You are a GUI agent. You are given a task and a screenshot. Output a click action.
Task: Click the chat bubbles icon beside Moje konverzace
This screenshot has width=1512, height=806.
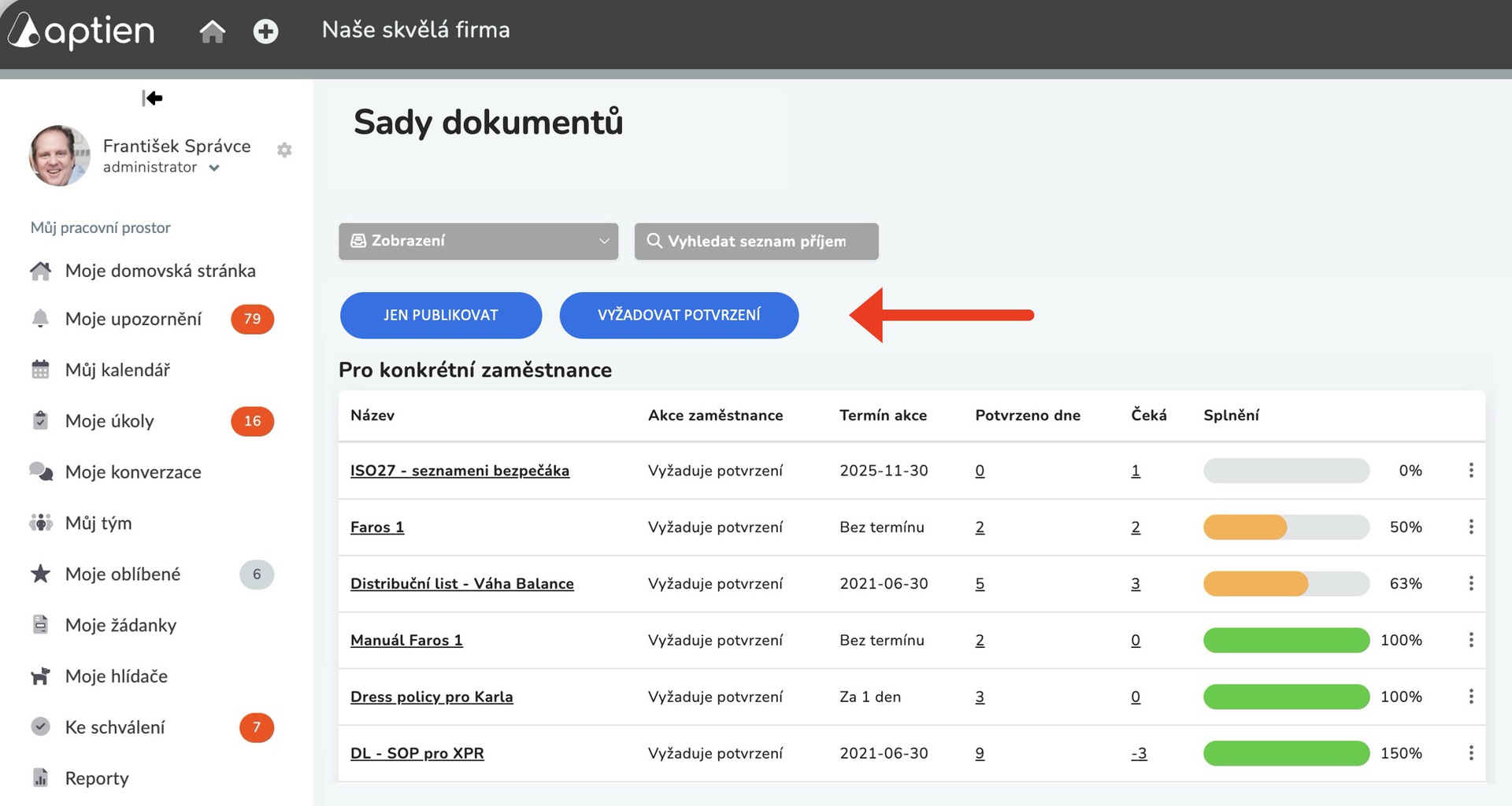[41, 471]
